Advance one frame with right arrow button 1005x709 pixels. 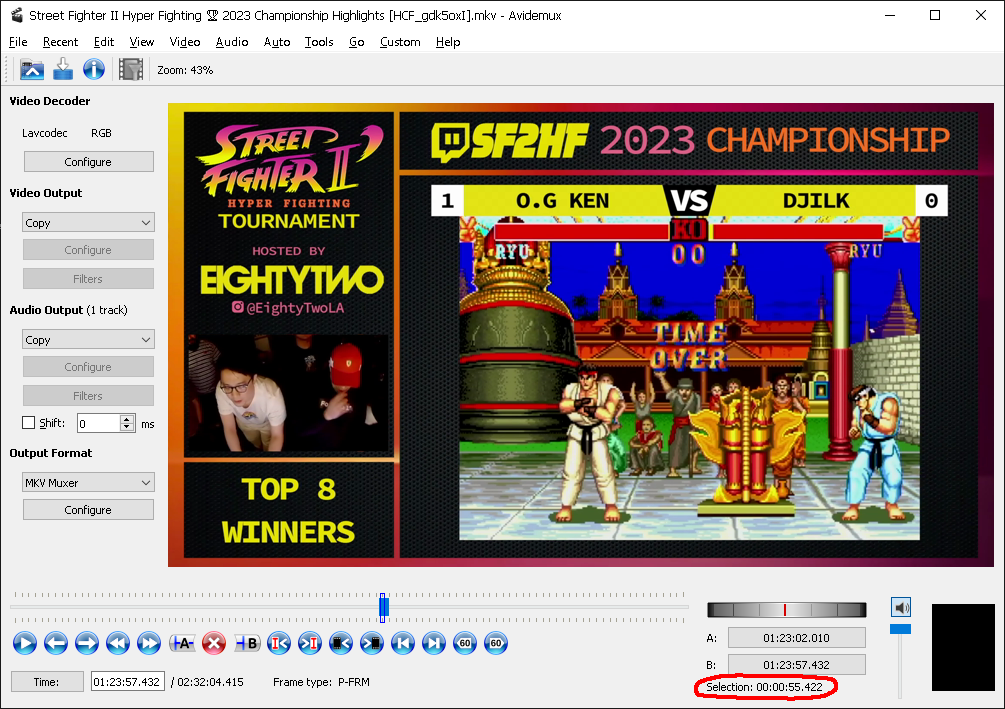point(87,643)
